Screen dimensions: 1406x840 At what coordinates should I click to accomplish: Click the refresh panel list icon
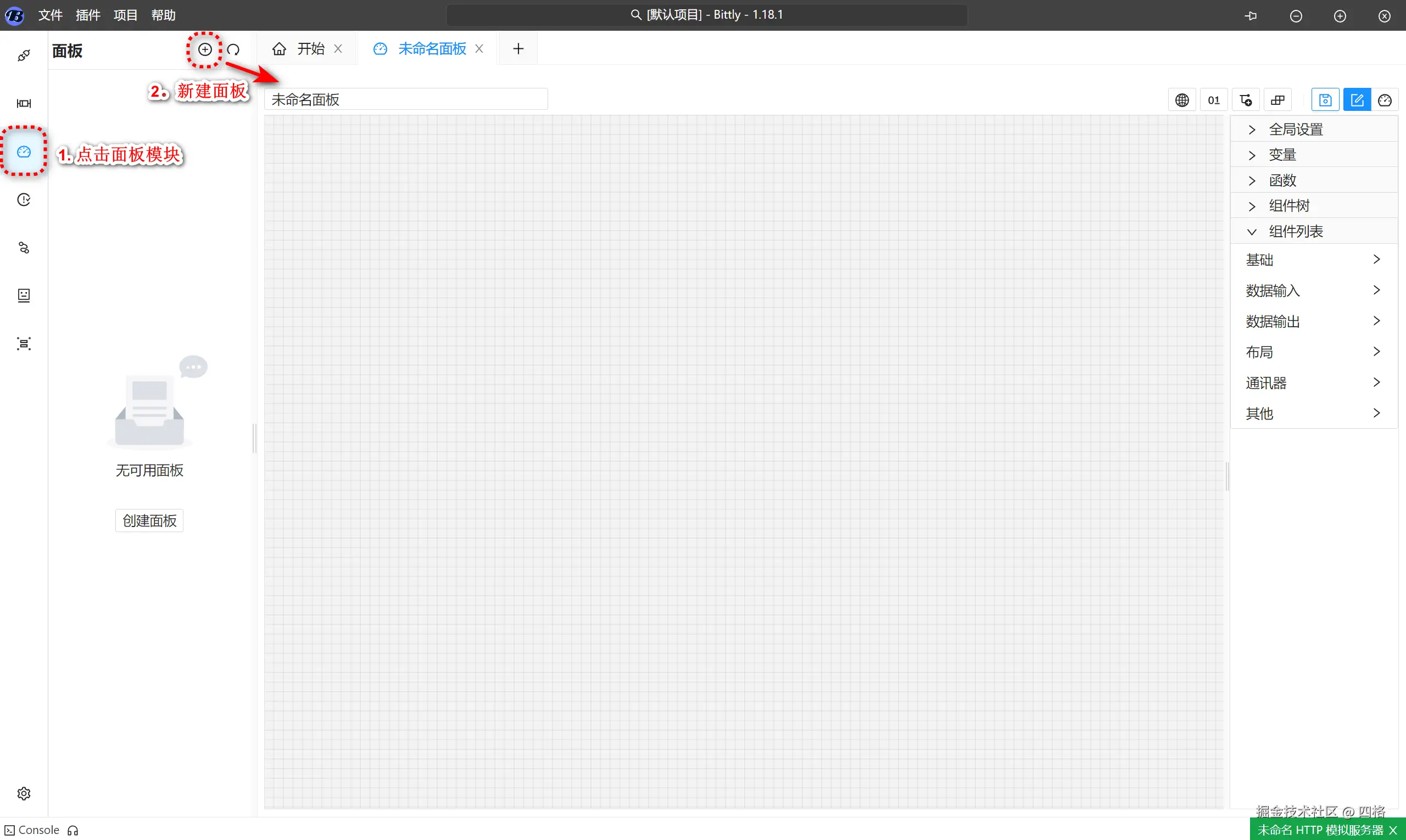pos(233,50)
